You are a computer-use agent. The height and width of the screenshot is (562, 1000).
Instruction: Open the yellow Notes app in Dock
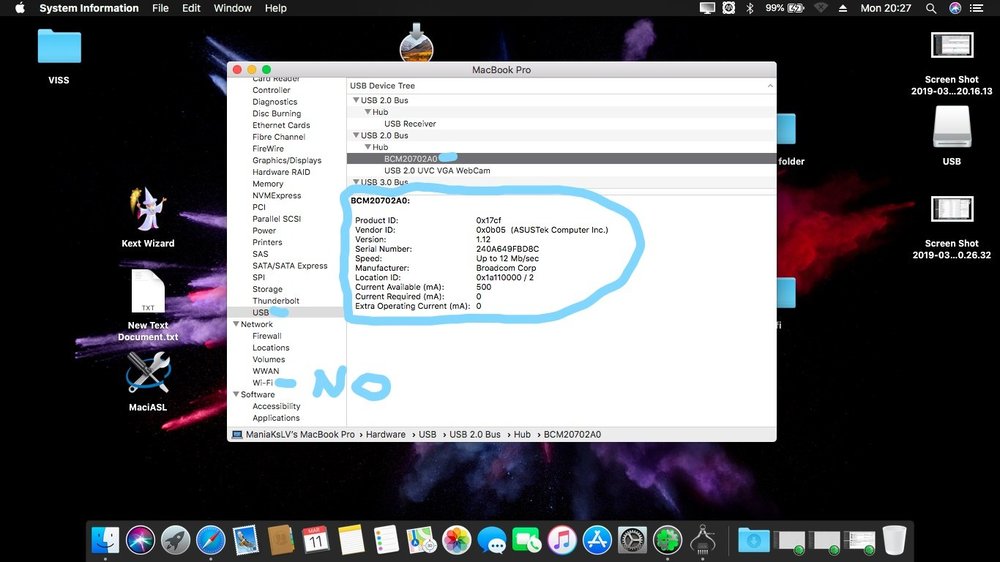coord(351,540)
